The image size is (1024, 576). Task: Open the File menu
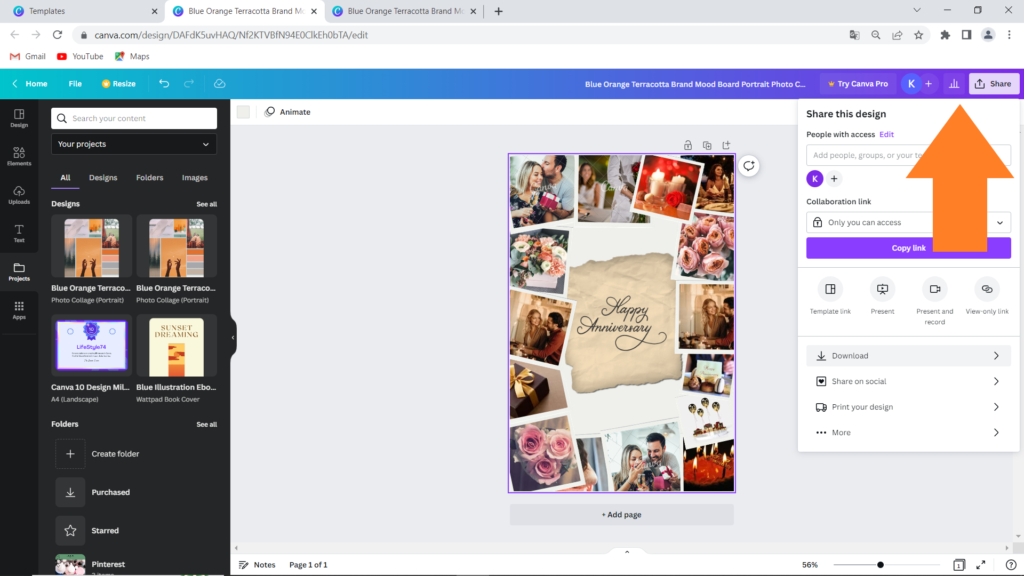pyautogui.click(x=75, y=84)
